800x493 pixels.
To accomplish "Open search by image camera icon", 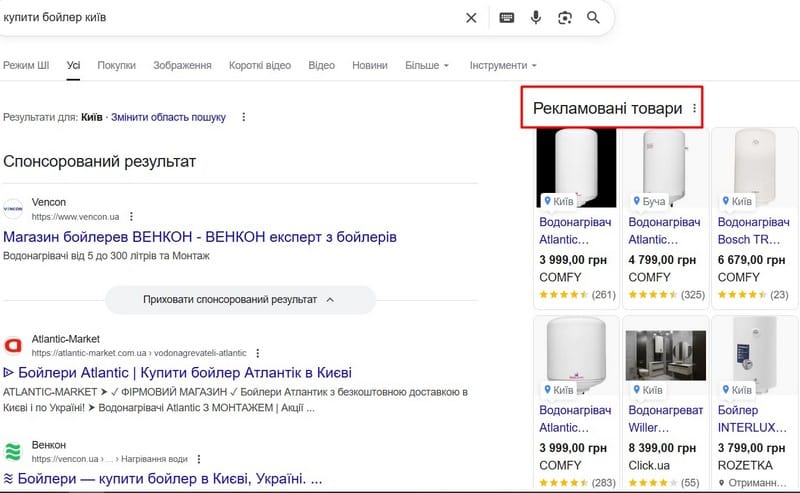I will click(564, 18).
